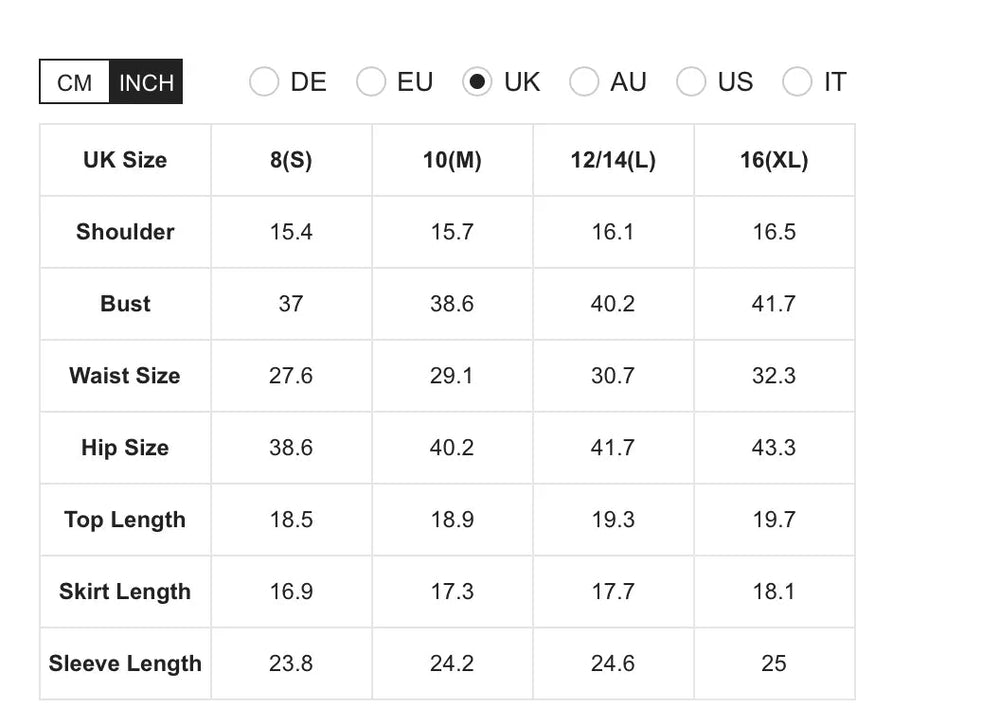Select the EU sizing radio button
1000x725 pixels.
coord(371,82)
